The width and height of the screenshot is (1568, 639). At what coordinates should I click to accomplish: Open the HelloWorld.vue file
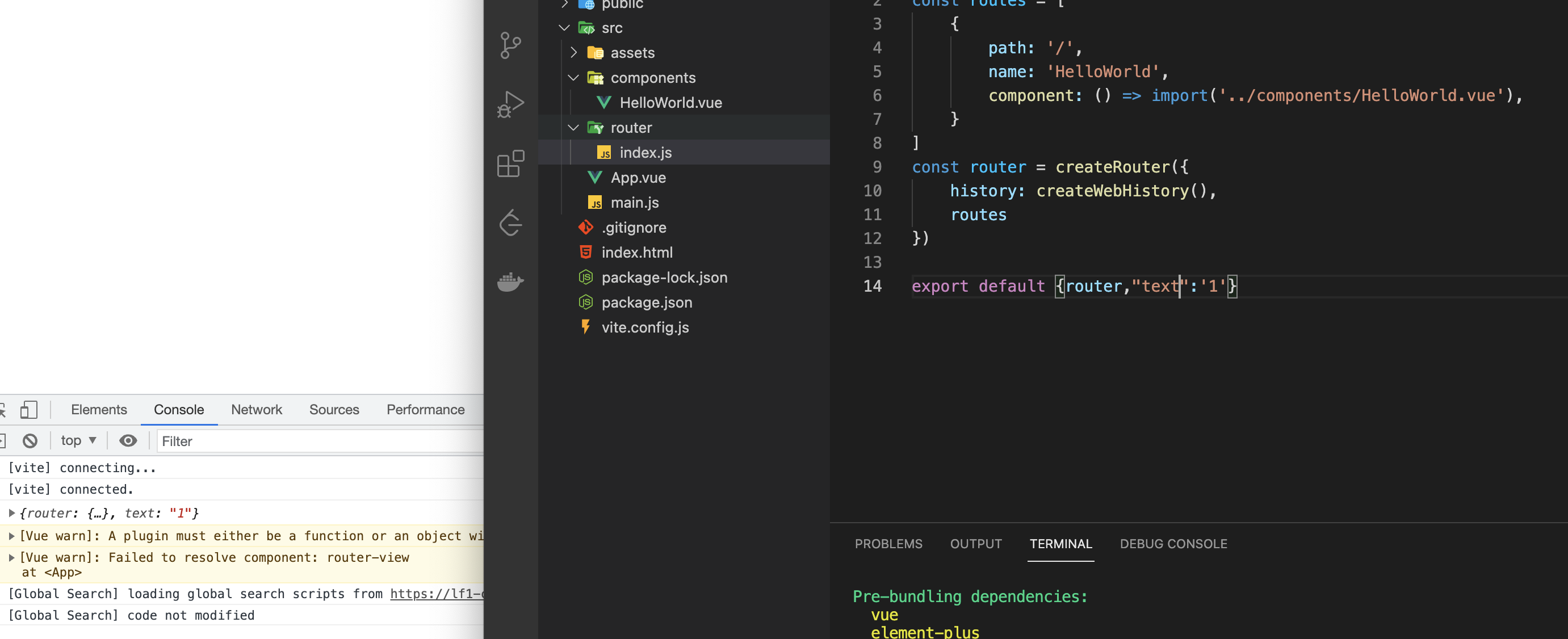coord(670,103)
